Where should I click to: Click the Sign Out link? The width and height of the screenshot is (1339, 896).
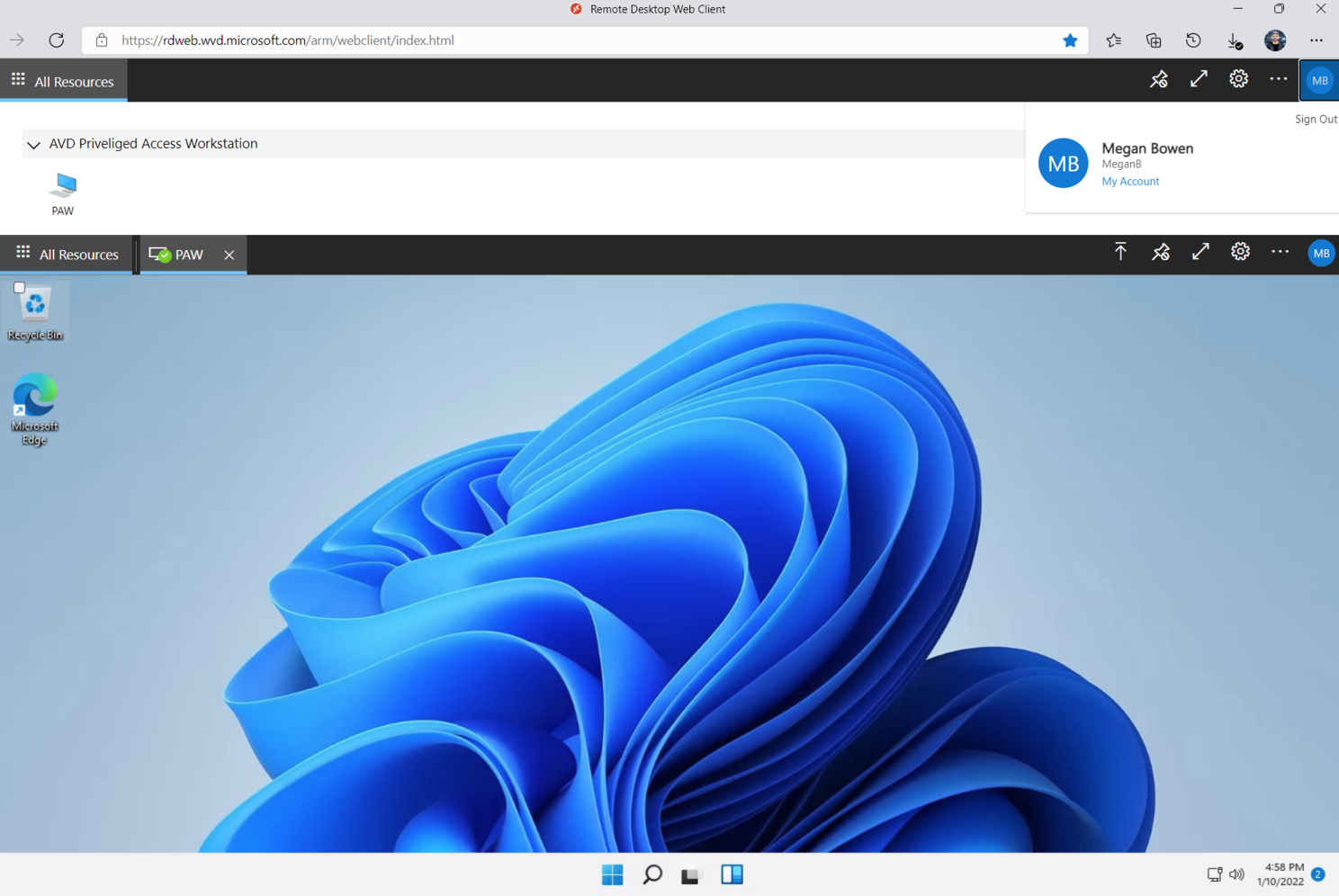[1315, 119]
